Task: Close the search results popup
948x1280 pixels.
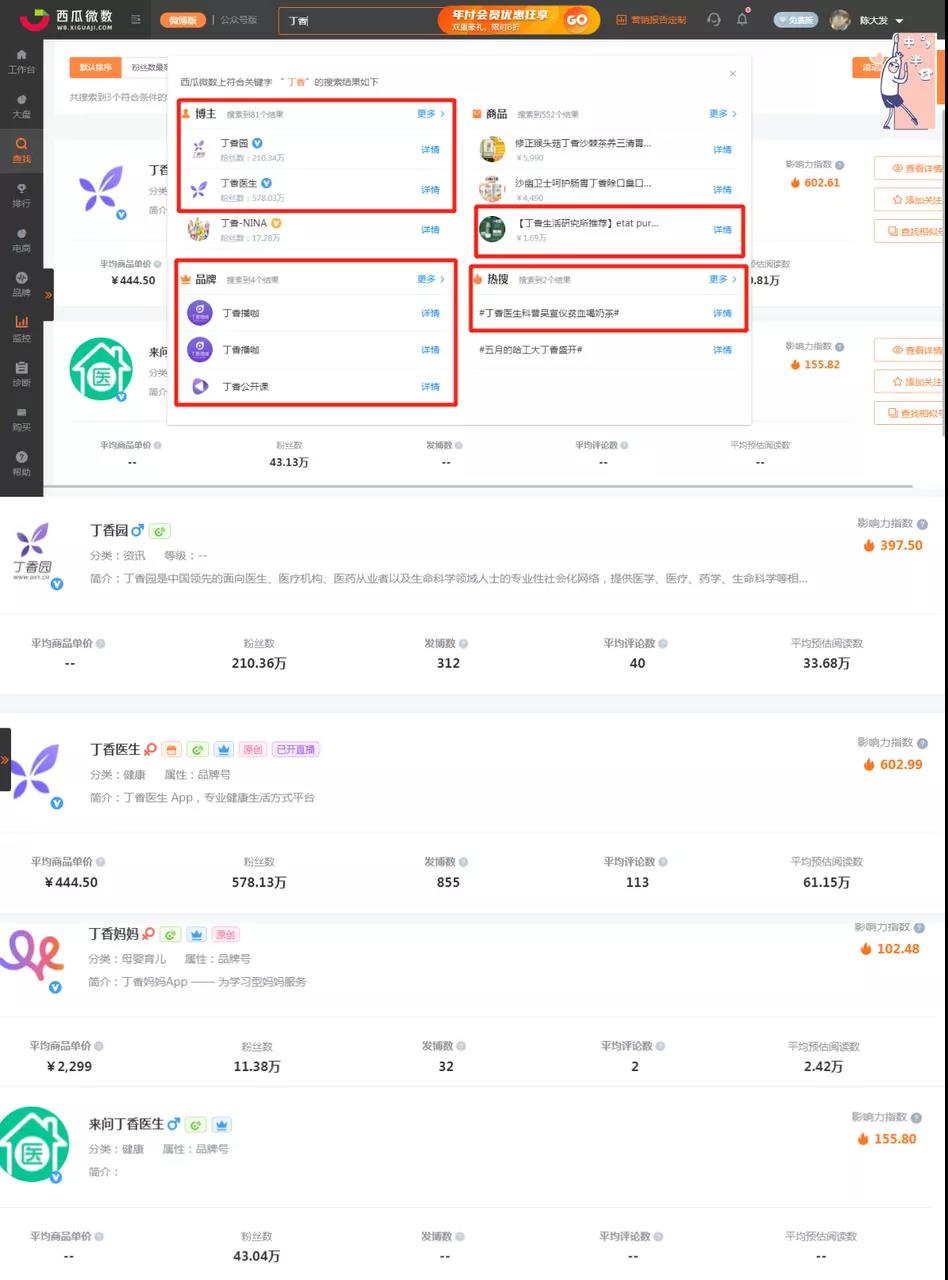Action: tap(733, 74)
